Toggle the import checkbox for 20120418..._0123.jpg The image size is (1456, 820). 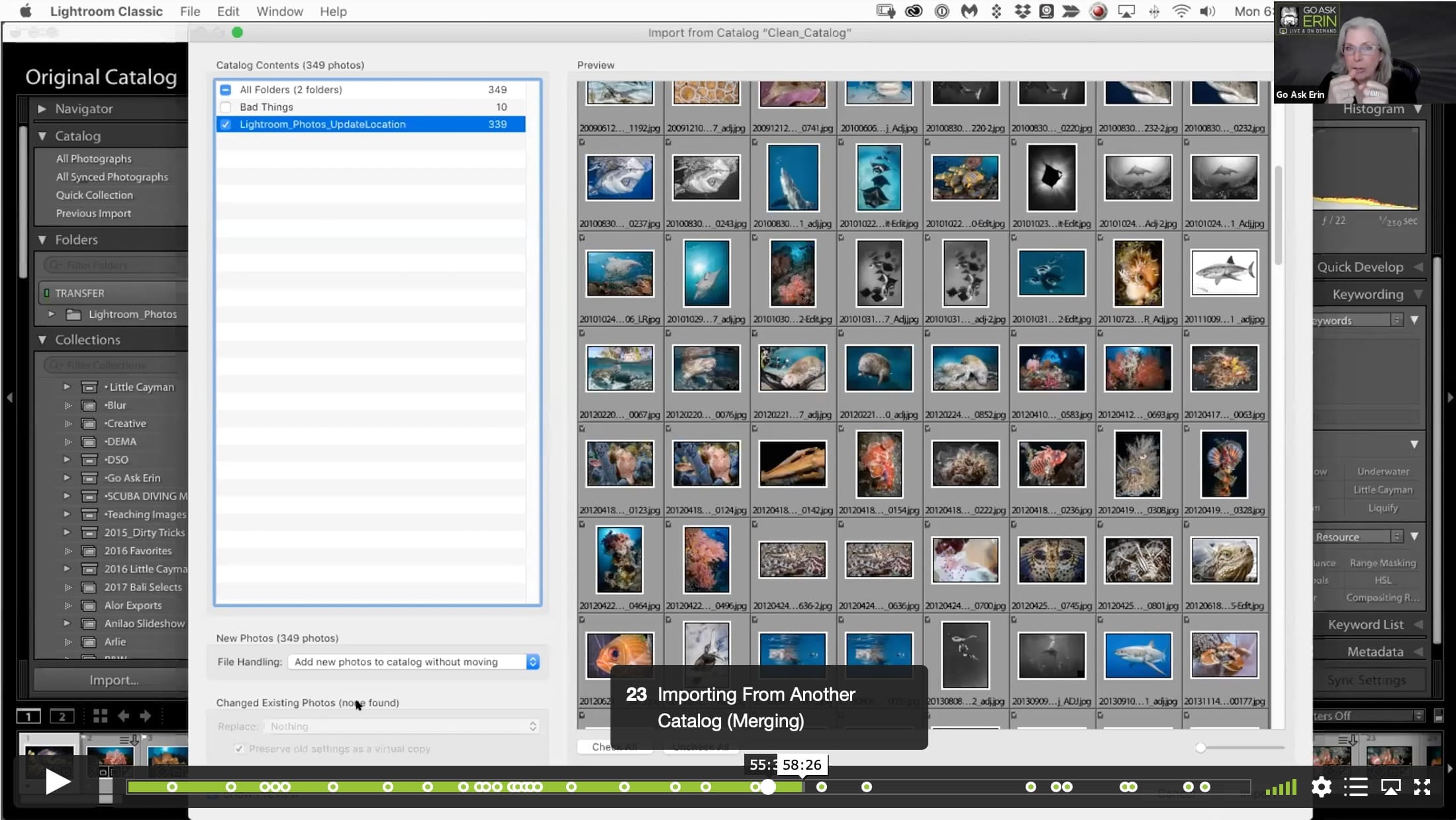pos(582,429)
